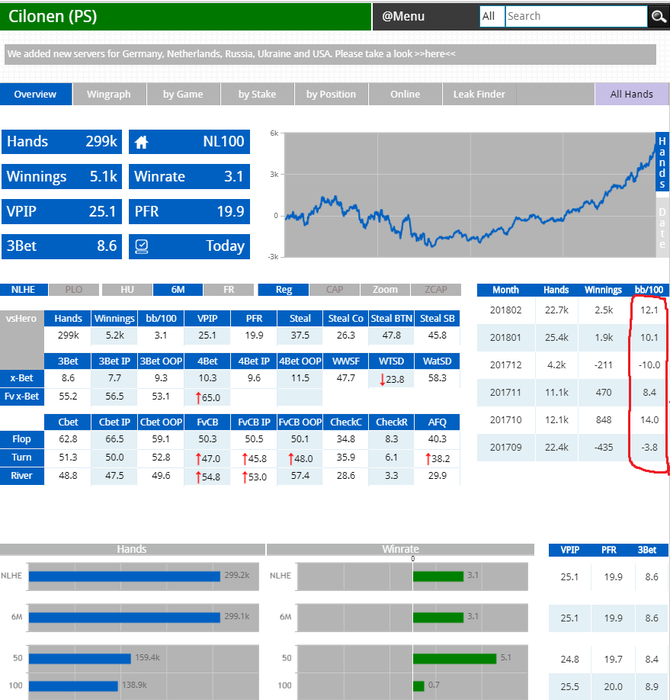Viewport: 670px width, 700px height.
Task: Open the Online tab
Action: [x=405, y=94]
